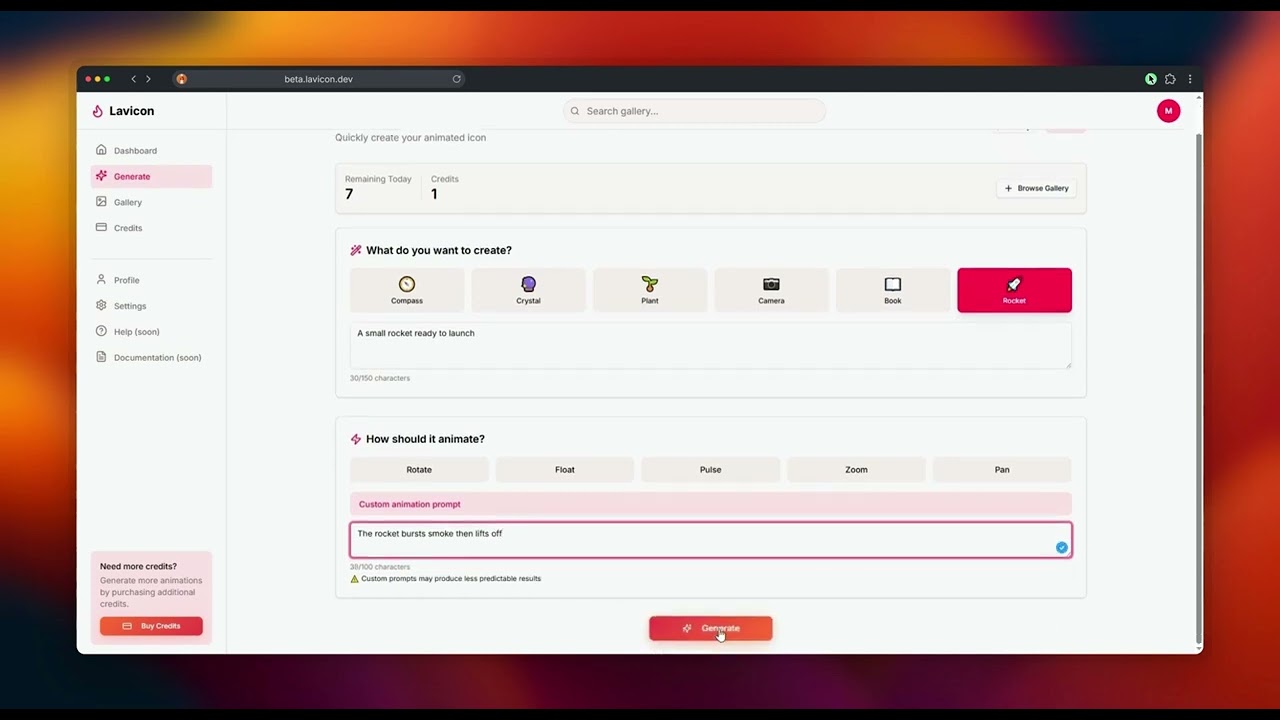Click the Profile person icon

click(101, 279)
